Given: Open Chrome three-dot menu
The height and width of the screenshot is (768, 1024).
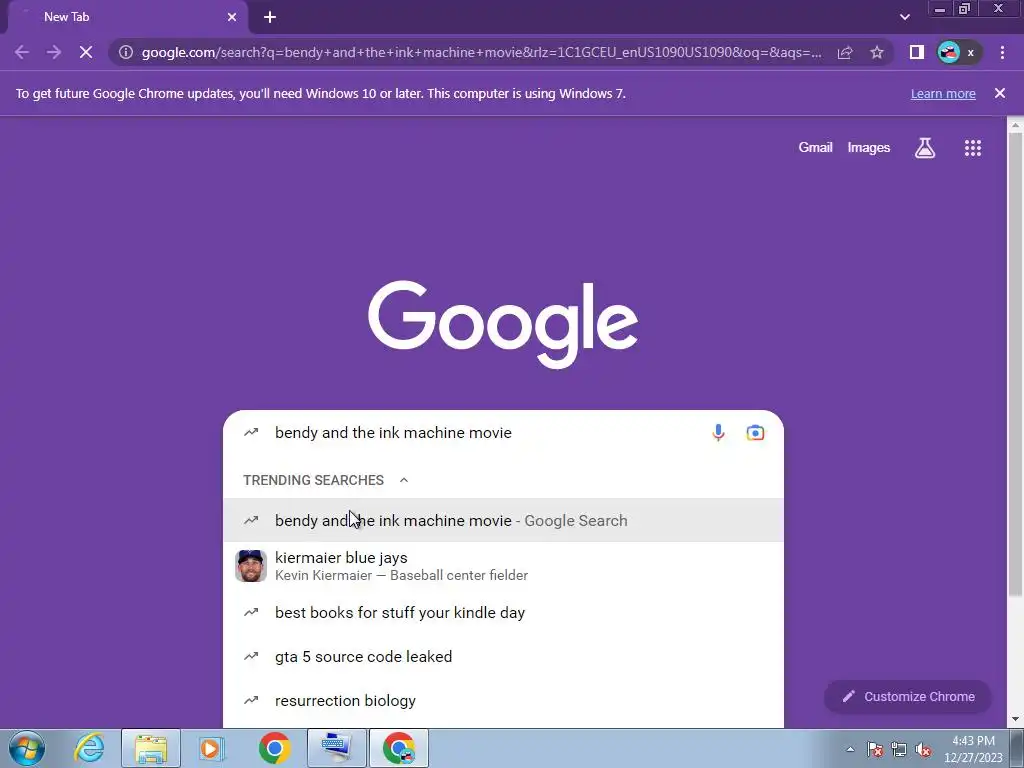Looking at the screenshot, I should pos(1002,52).
